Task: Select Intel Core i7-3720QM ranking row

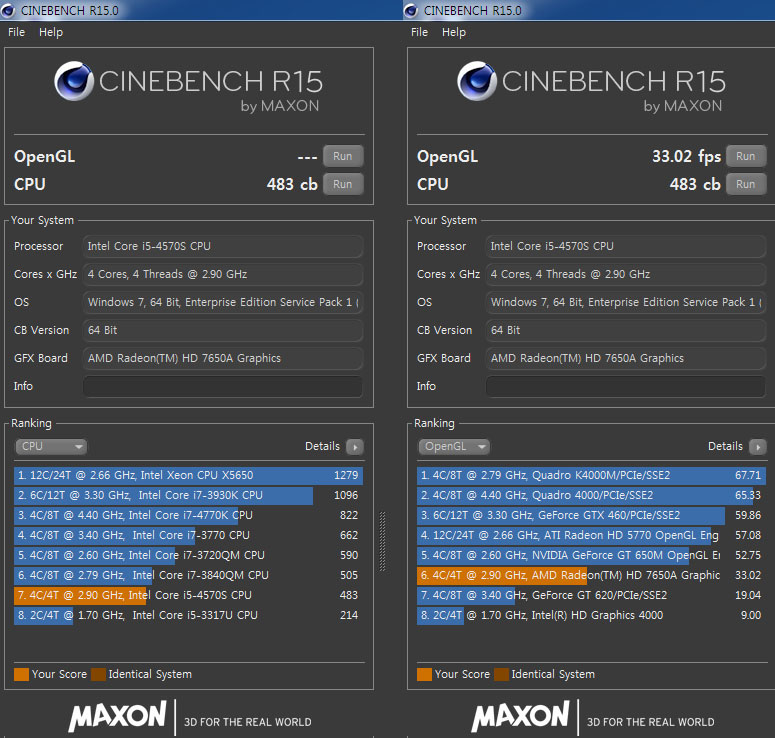Action: point(188,556)
